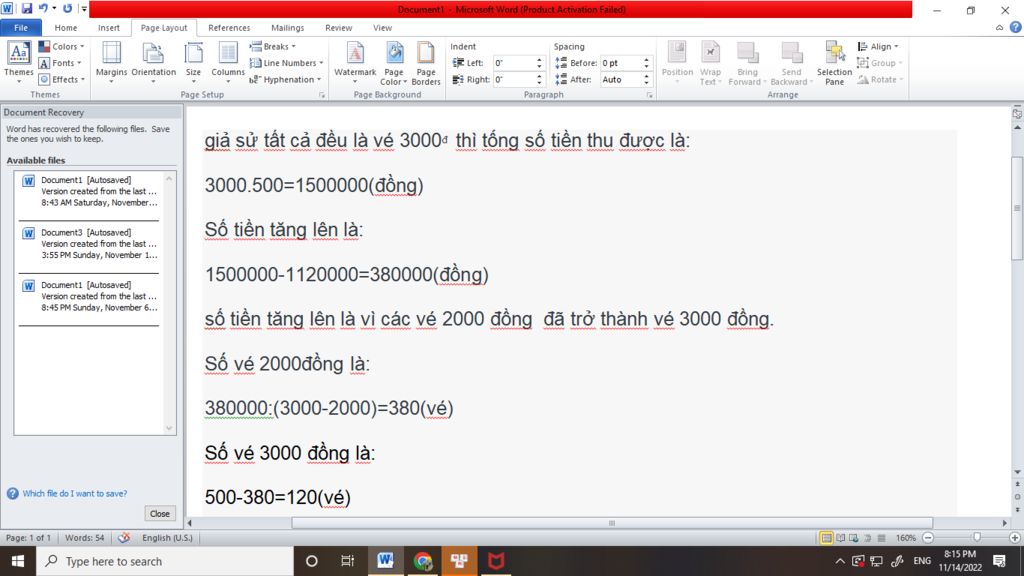Launch Paragraph dialog box
Viewport: 1024px width, 576px height.
tap(649, 95)
